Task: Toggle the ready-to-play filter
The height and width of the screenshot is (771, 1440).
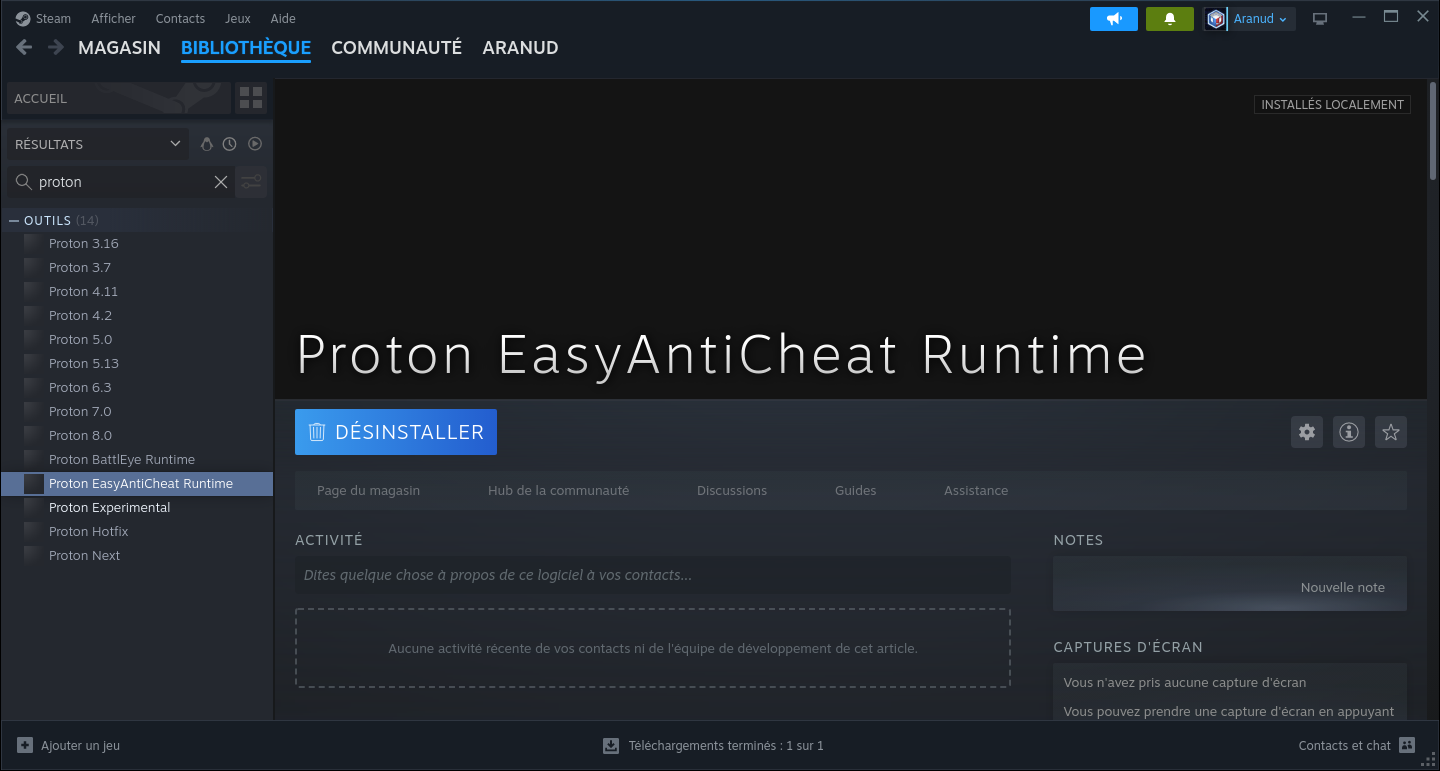Action: tap(255, 144)
